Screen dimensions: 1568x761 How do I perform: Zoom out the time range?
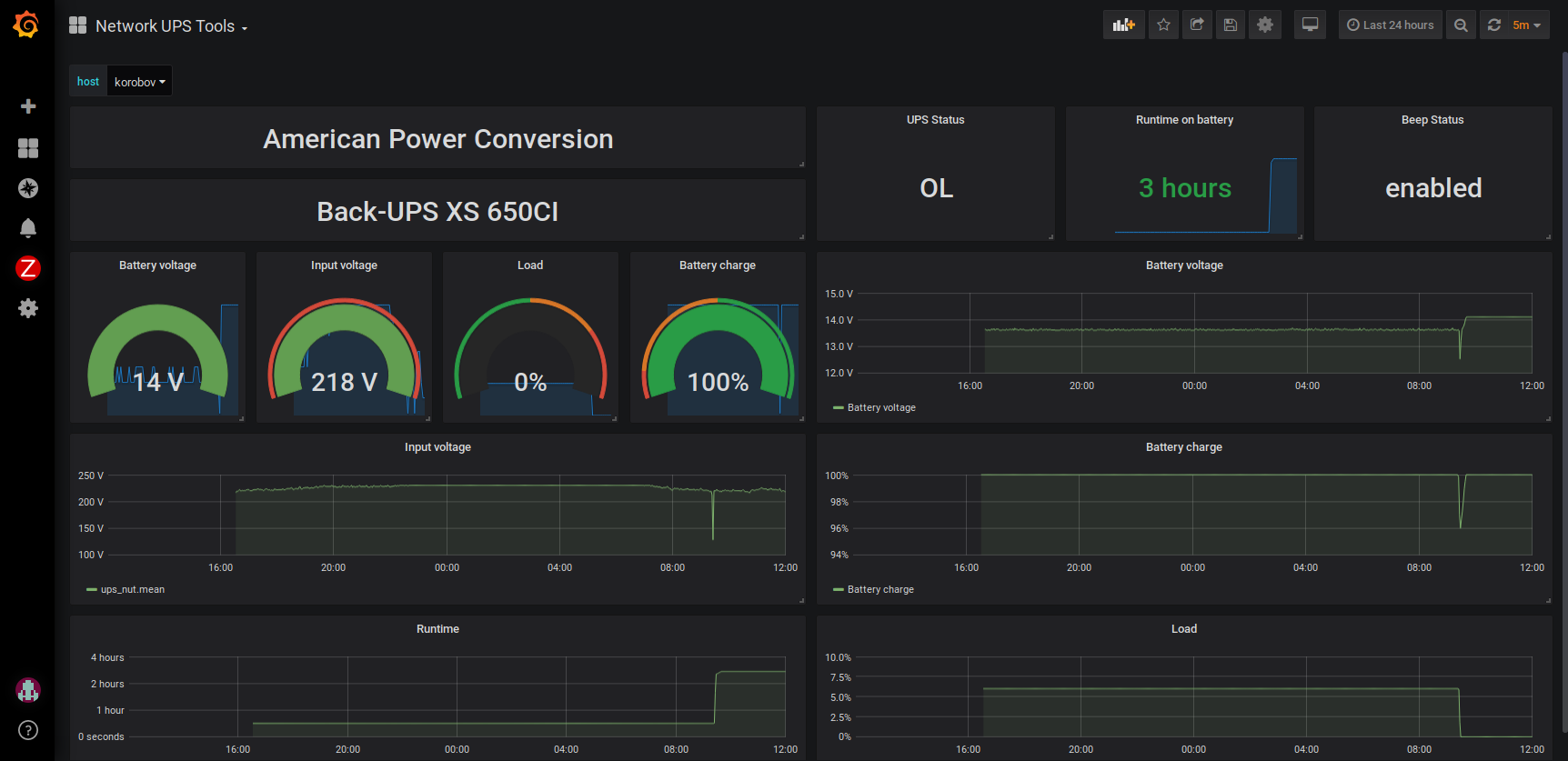pos(1461,25)
